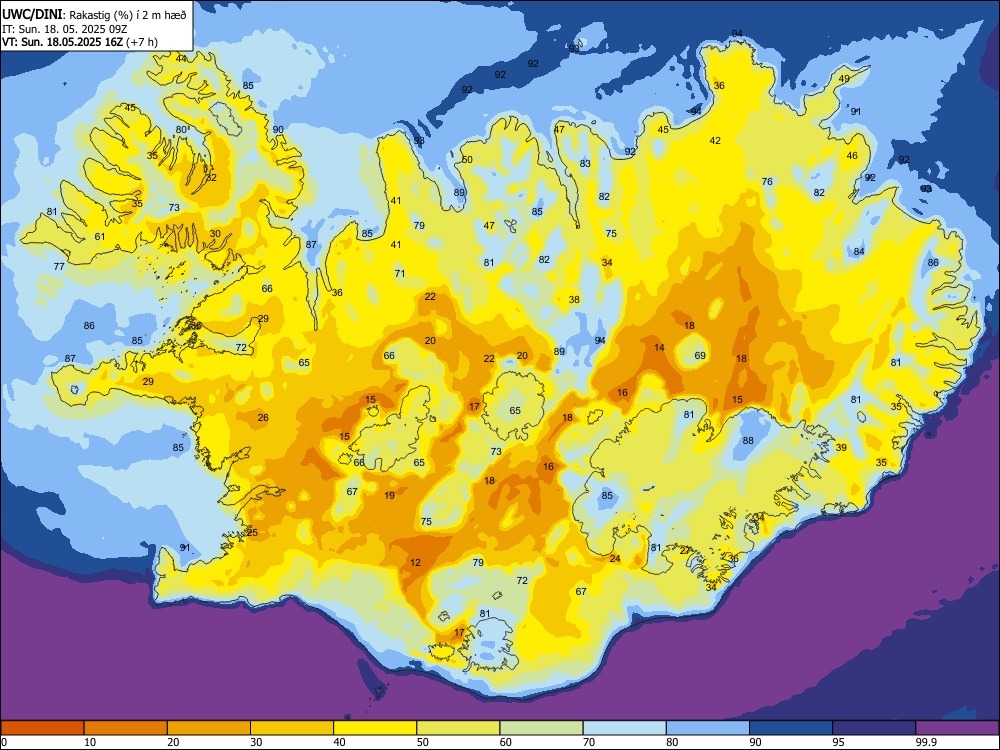Select the map value '26' in the west

[x=263, y=418]
